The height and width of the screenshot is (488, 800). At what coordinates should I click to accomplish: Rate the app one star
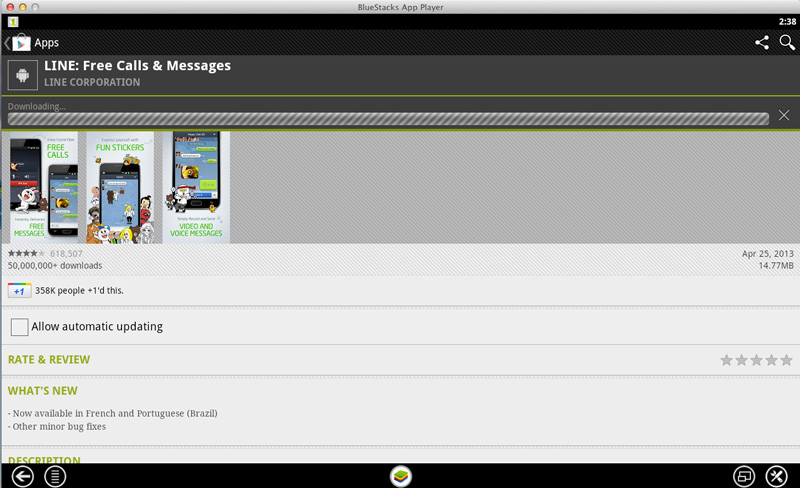coord(726,360)
